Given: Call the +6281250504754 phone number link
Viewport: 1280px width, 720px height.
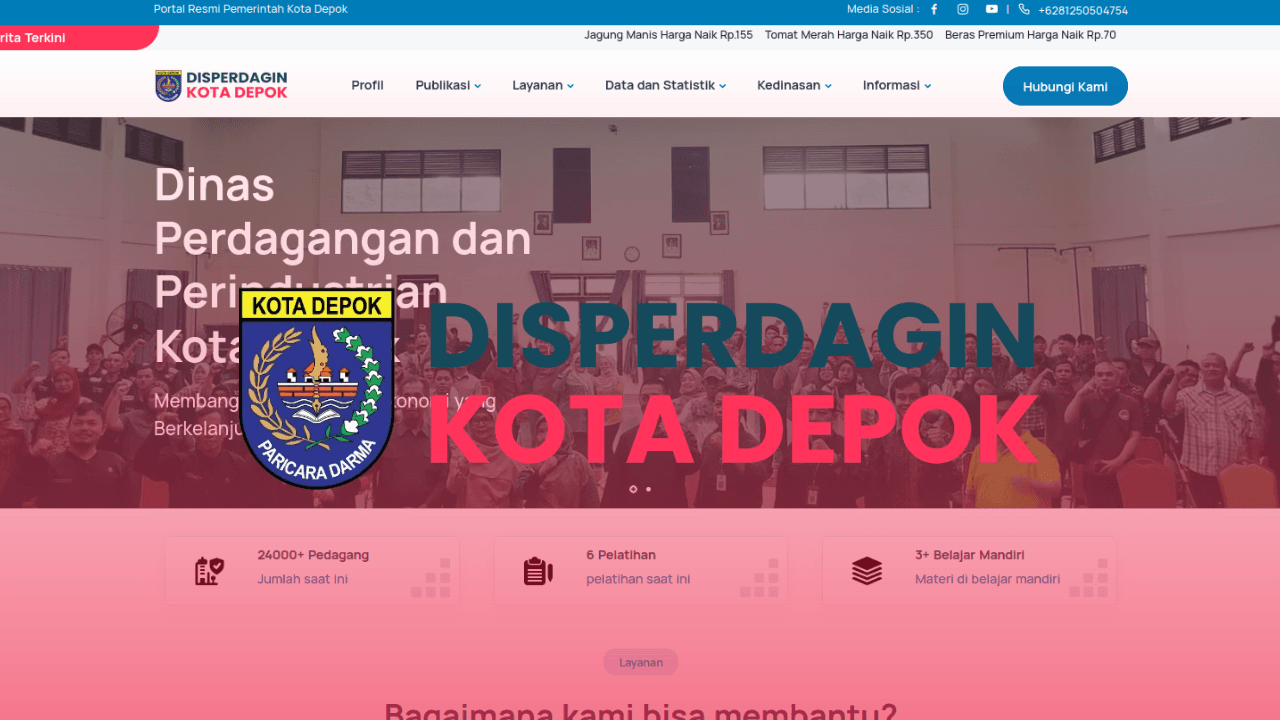Looking at the screenshot, I should click(x=1083, y=9).
